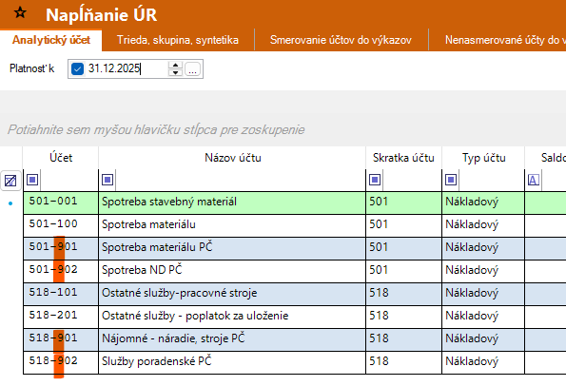Click 'Spotreba ND PČ' cell

pyautogui.click(x=232, y=271)
